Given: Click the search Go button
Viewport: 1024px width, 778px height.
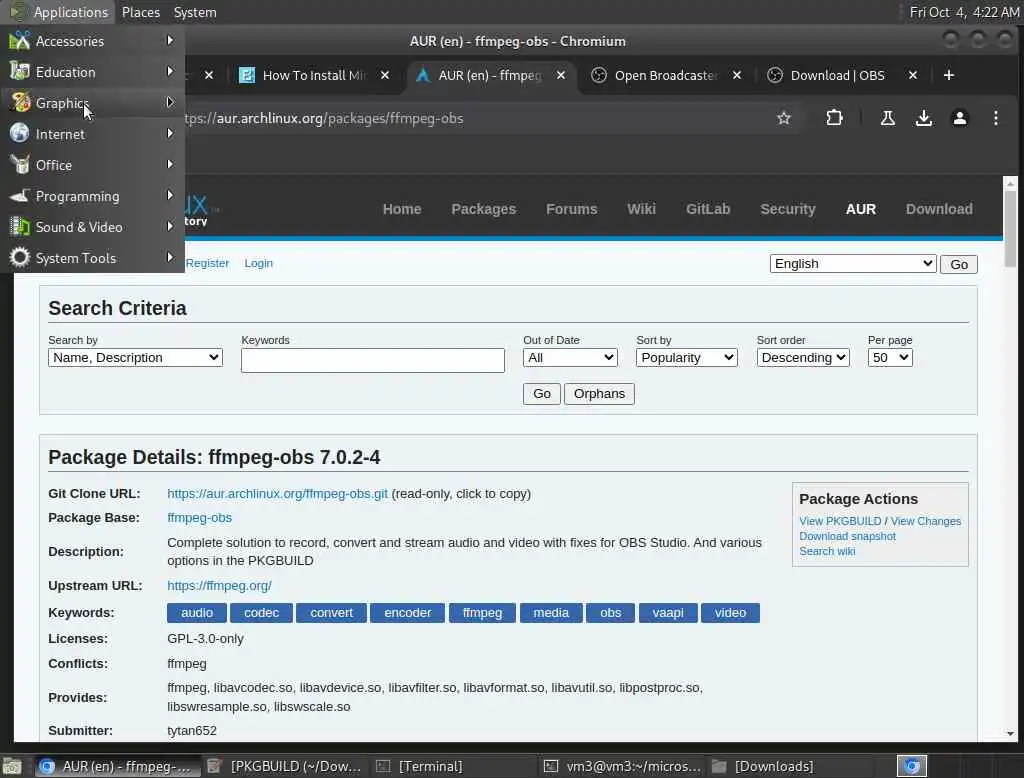Looking at the screenshot, I should pyautogui.click(x=541, y=394).
